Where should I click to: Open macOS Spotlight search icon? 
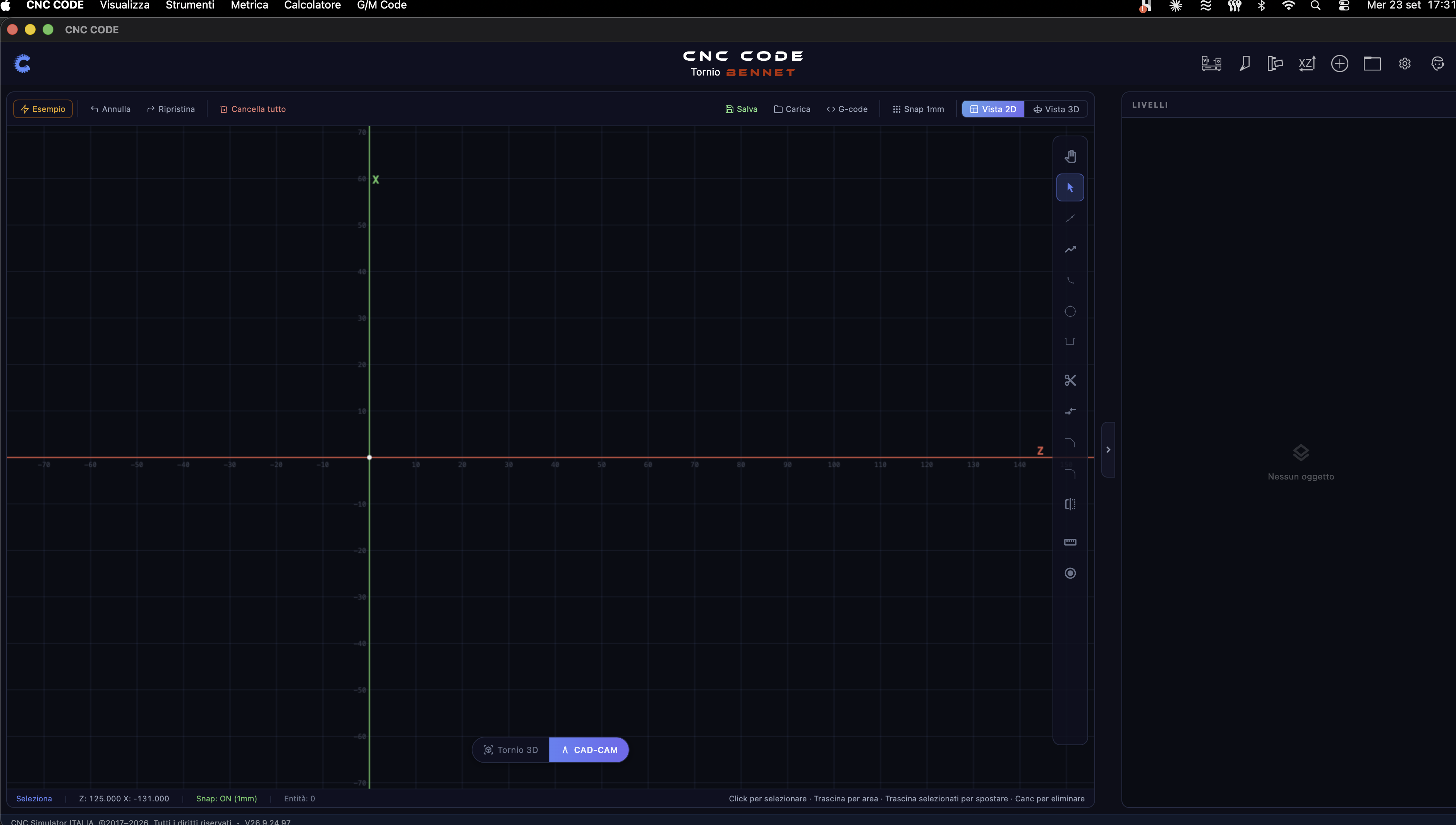(1315, 6)
